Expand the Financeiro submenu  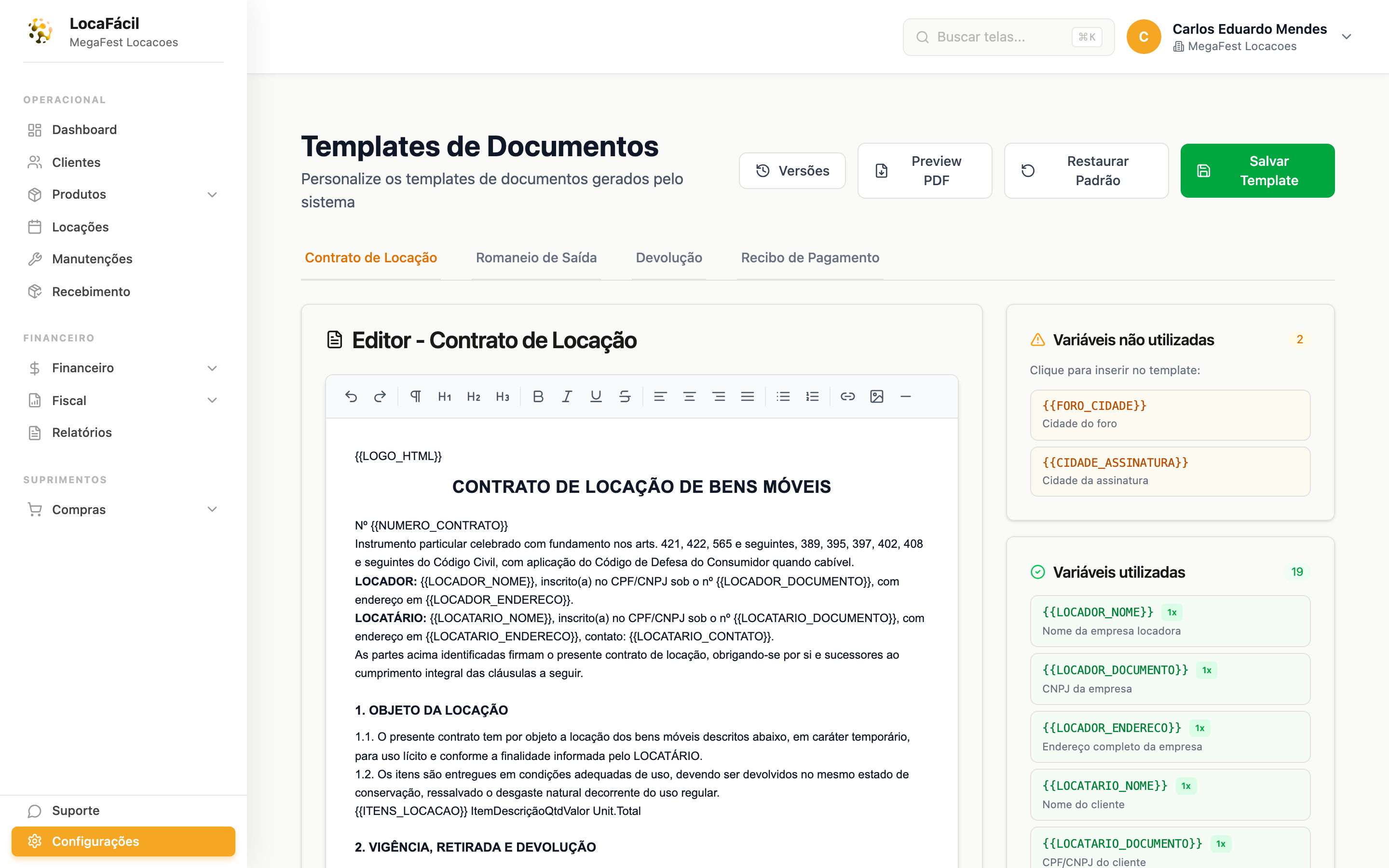[x=212, y=368]
